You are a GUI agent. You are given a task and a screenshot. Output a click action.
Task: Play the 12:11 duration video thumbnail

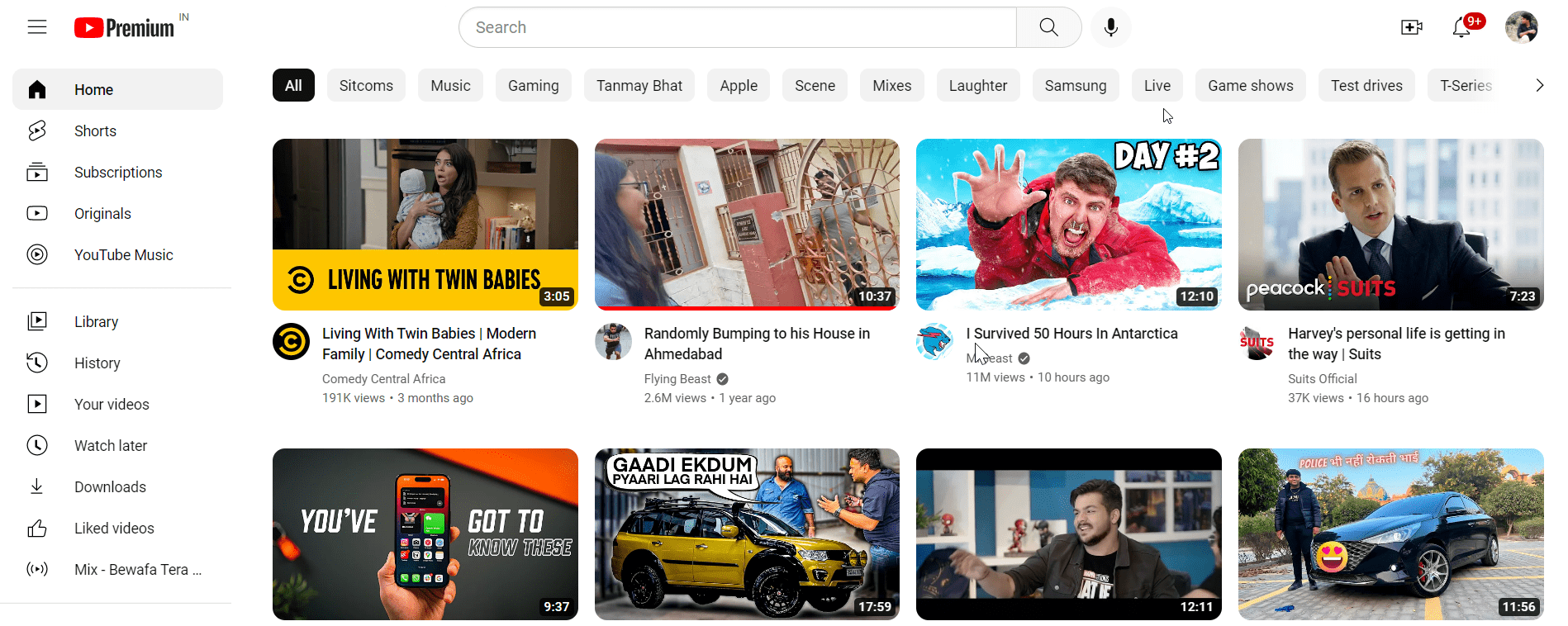pyautogui.click(x=1069, y=534)
